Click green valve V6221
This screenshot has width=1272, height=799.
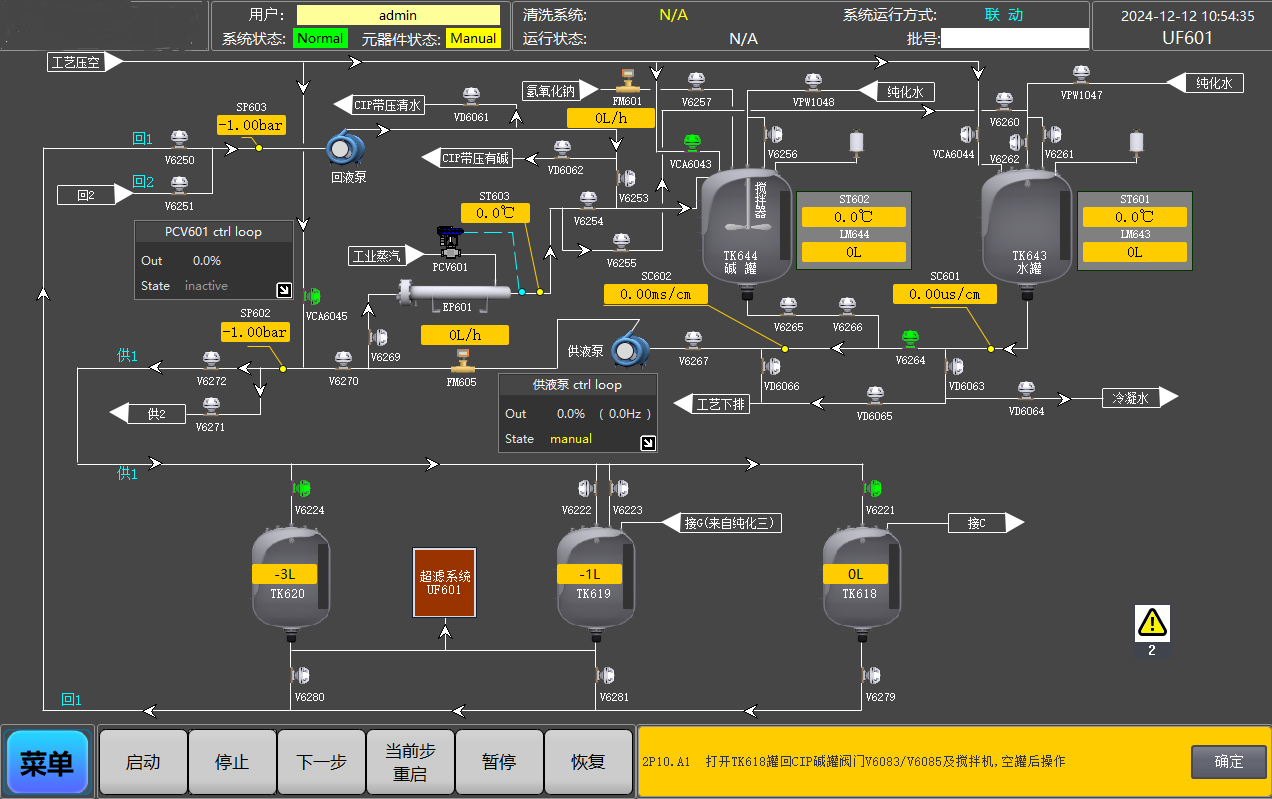pyautogui.click(x=873, y=488)
